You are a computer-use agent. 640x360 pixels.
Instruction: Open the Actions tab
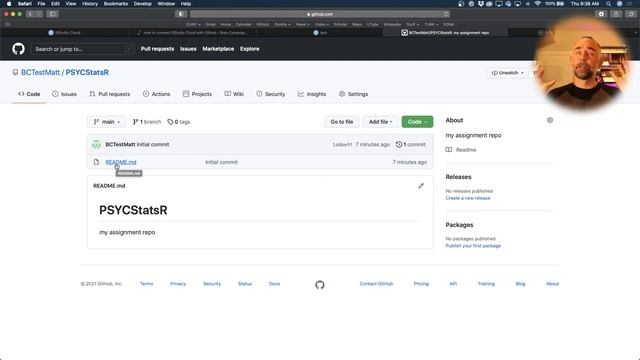[x=156, y=94]
